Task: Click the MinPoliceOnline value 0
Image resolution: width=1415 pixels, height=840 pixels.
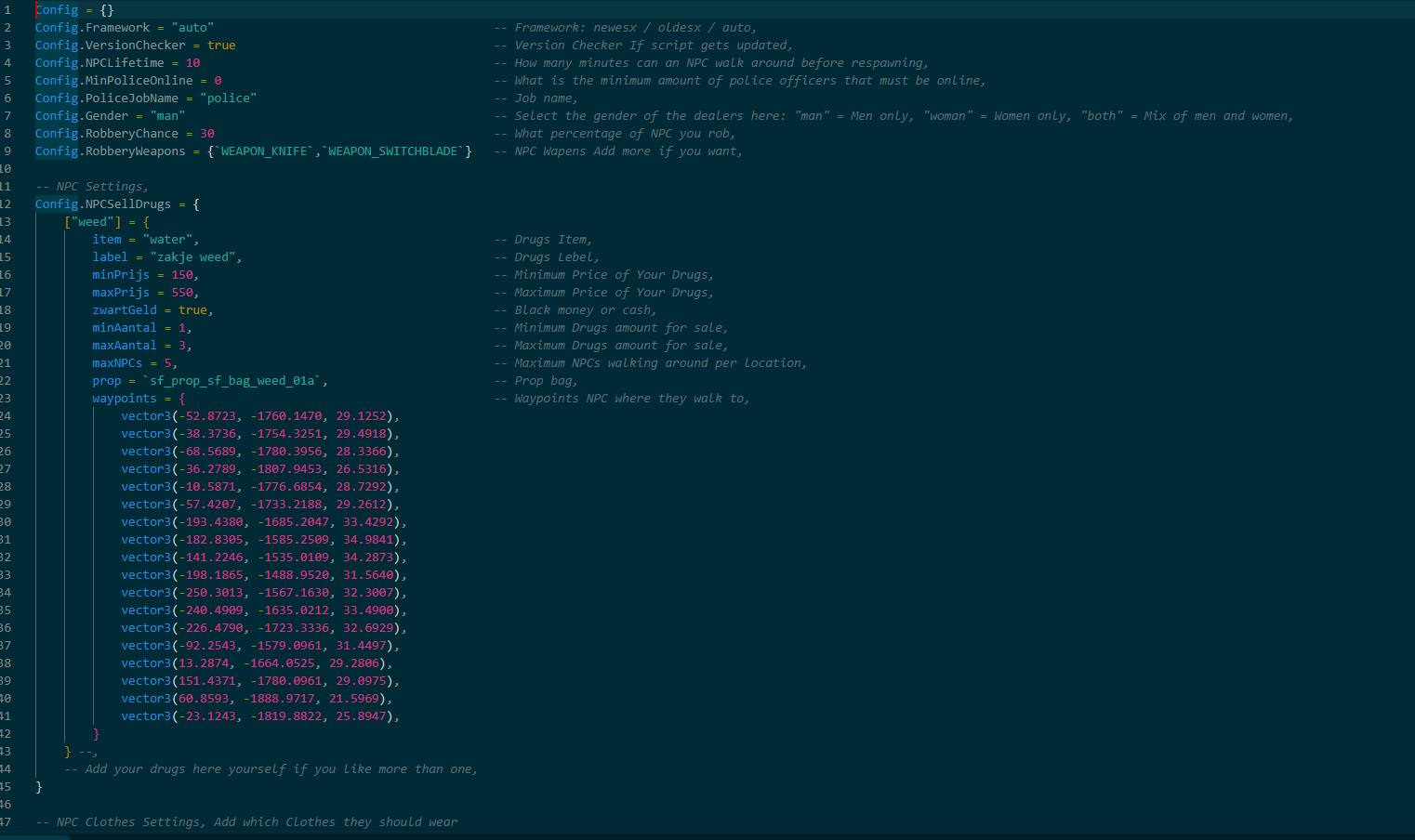Action: point(218,81)
